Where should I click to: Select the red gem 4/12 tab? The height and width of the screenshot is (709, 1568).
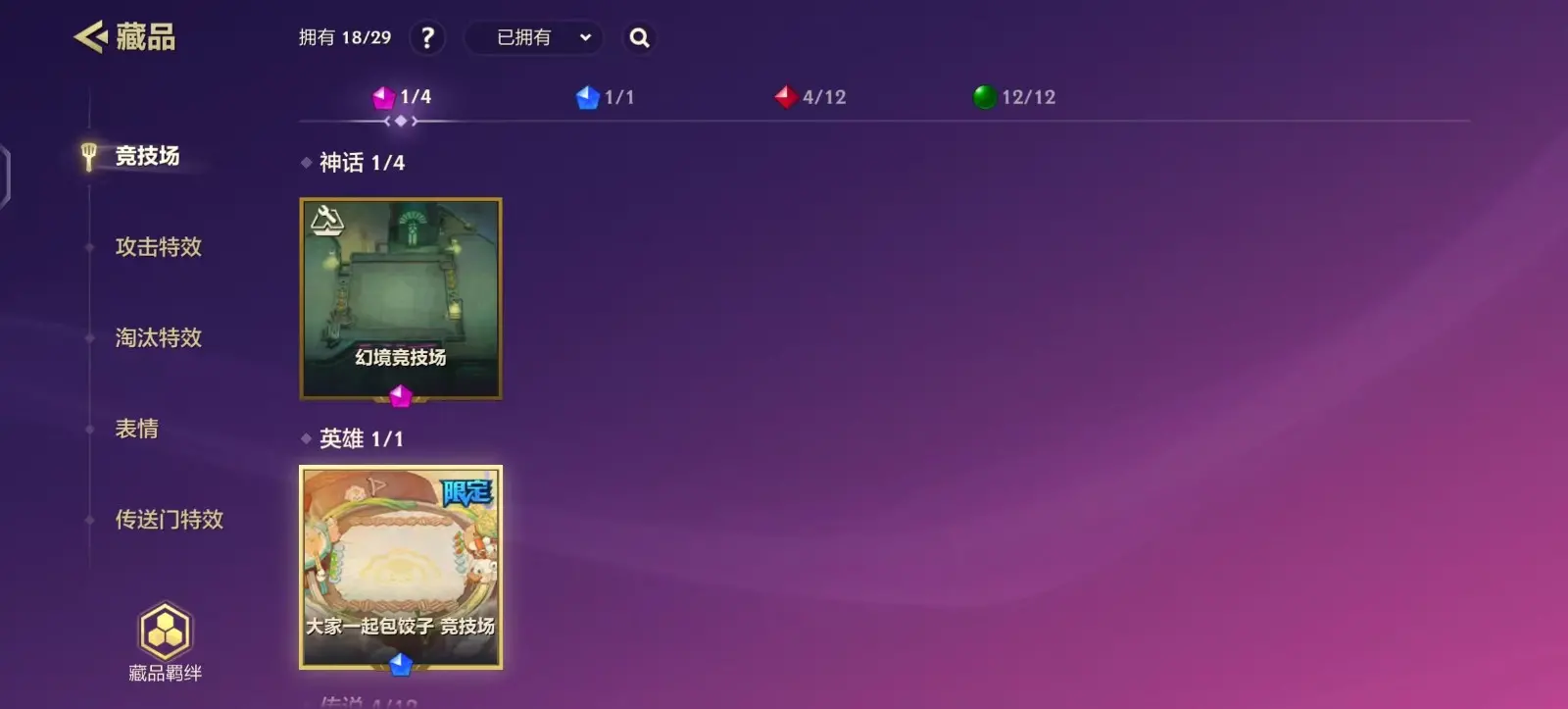pos(810,97)
